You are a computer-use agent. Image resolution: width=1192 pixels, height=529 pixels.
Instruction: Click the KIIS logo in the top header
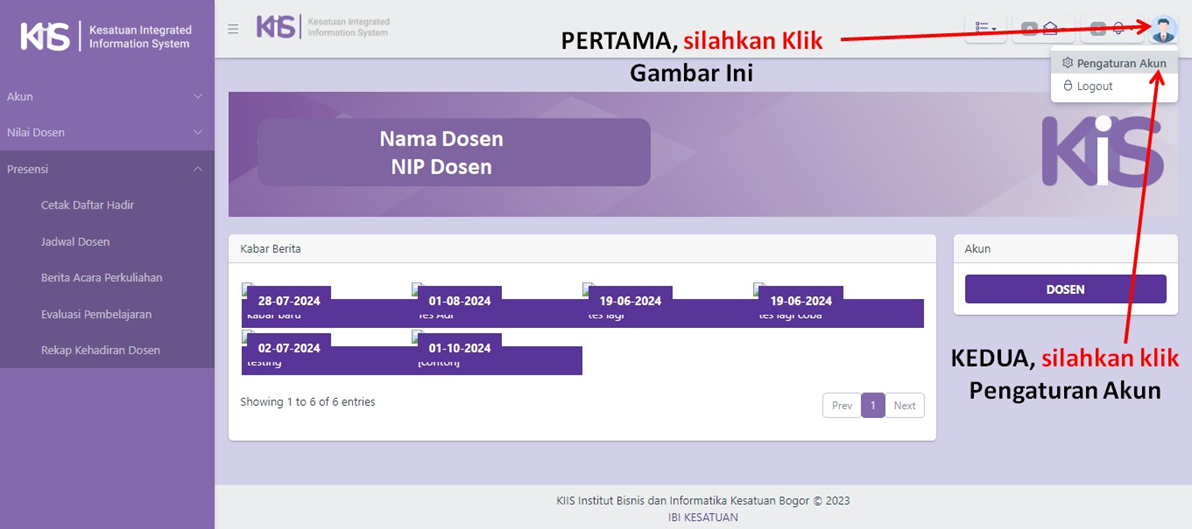[323, 27]
